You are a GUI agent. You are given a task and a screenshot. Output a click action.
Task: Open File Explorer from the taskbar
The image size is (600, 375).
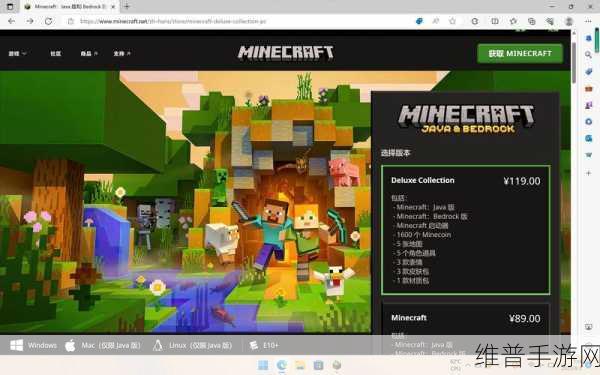[x=300, y=365]
